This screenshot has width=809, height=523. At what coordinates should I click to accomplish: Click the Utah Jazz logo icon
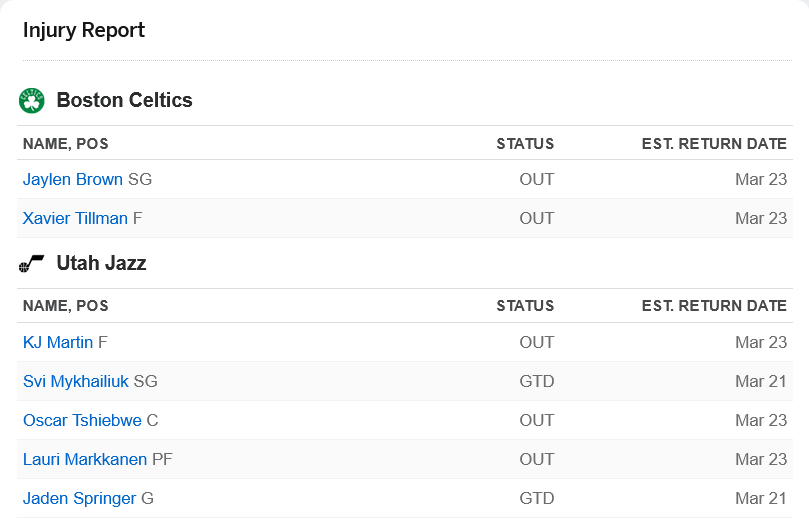(32, 264)
